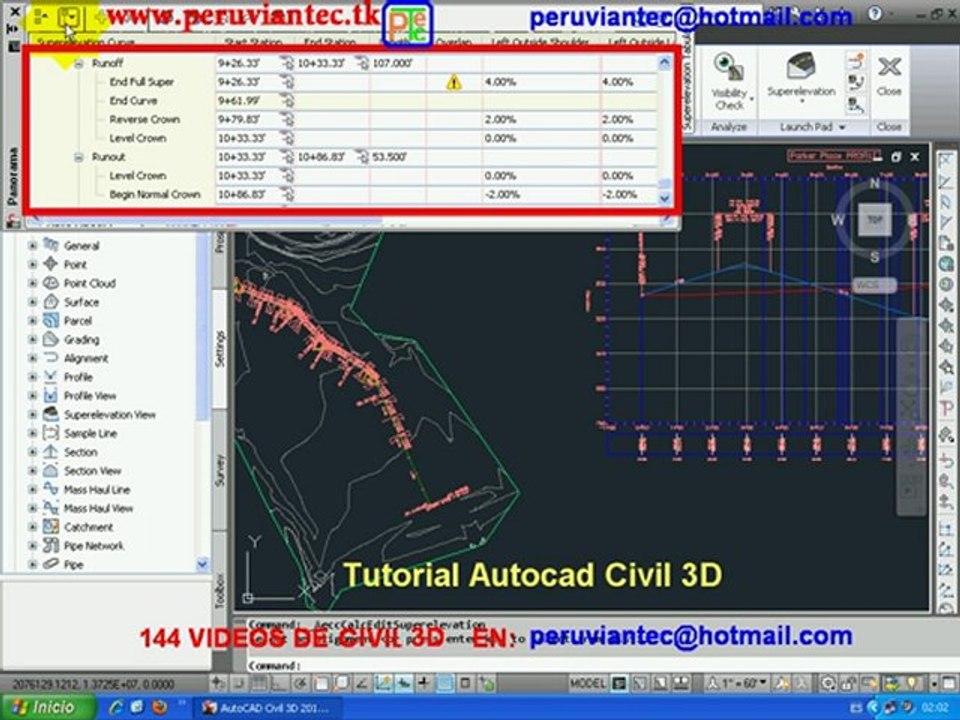Click the toolbar lock icon in status bar

[x=848, y=683]
